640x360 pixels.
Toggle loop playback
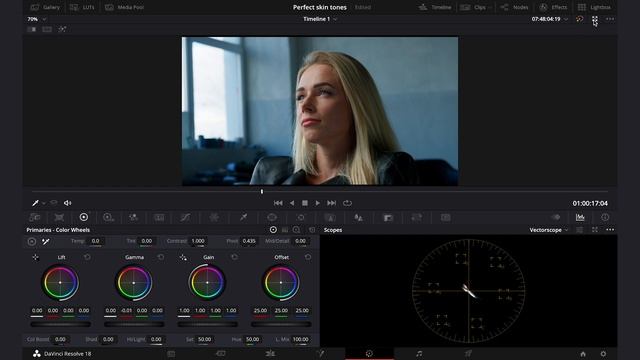tap(347, 203)
